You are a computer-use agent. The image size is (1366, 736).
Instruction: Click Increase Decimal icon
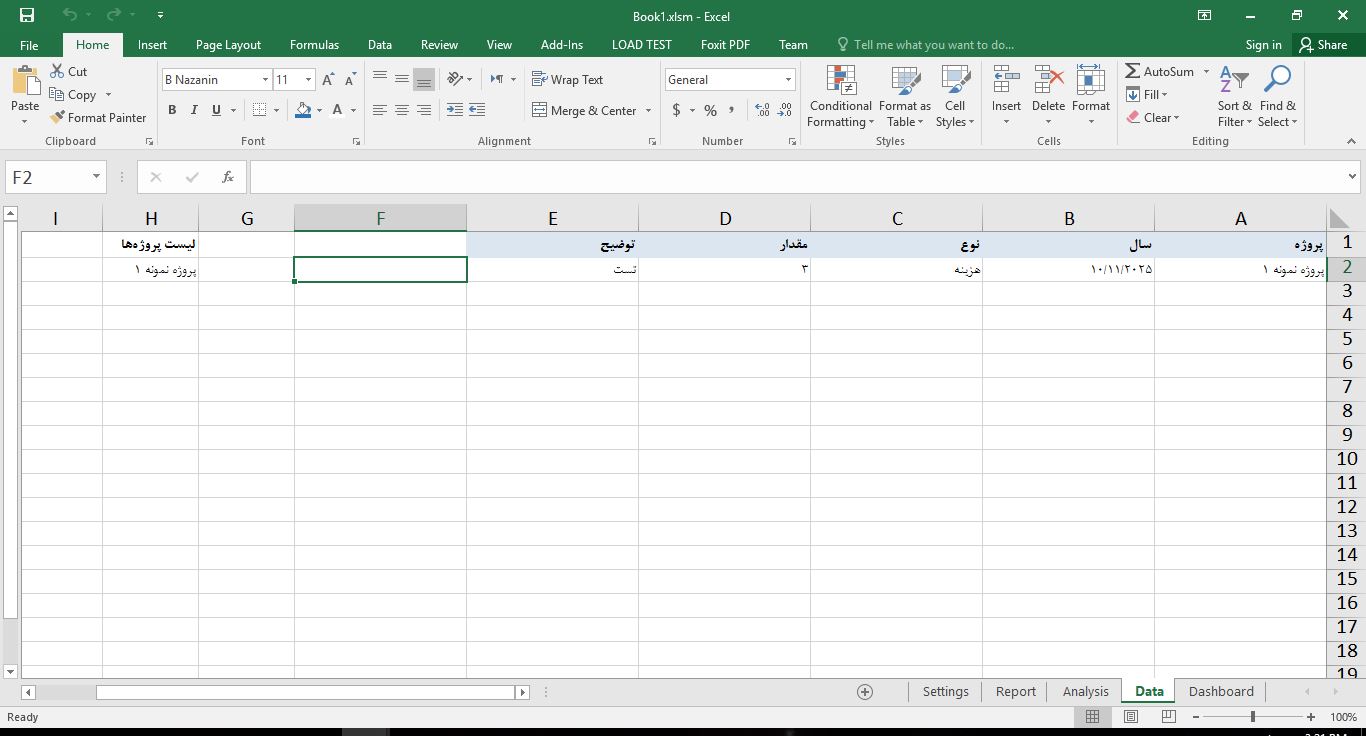(761, 110)
